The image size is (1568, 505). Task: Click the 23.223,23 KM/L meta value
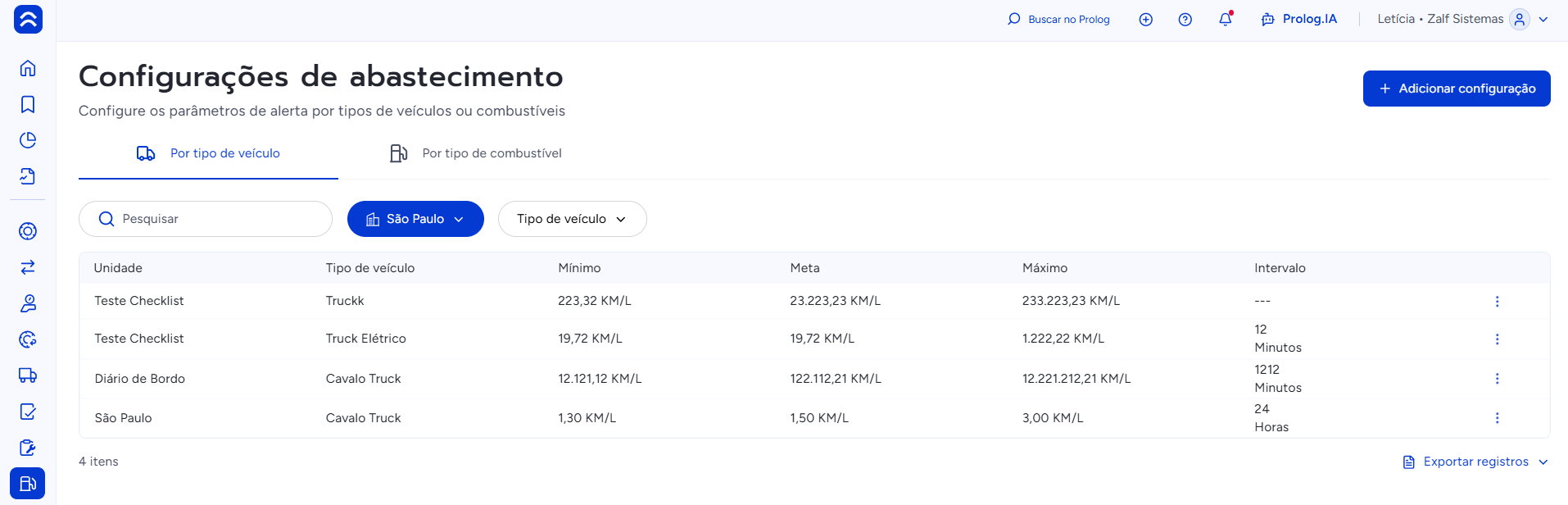tap(835, 301)
